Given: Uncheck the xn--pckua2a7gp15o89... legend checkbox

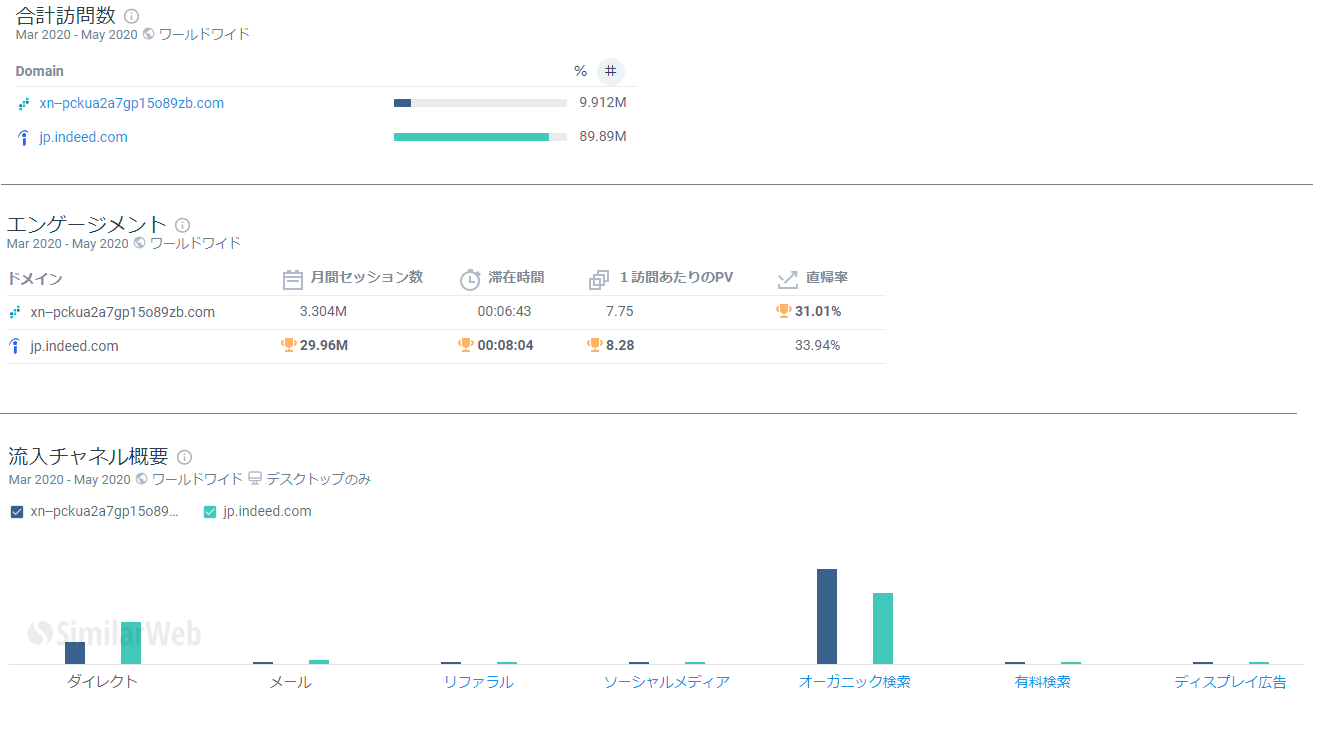Looking at the screenshot, I should (16, 512).
